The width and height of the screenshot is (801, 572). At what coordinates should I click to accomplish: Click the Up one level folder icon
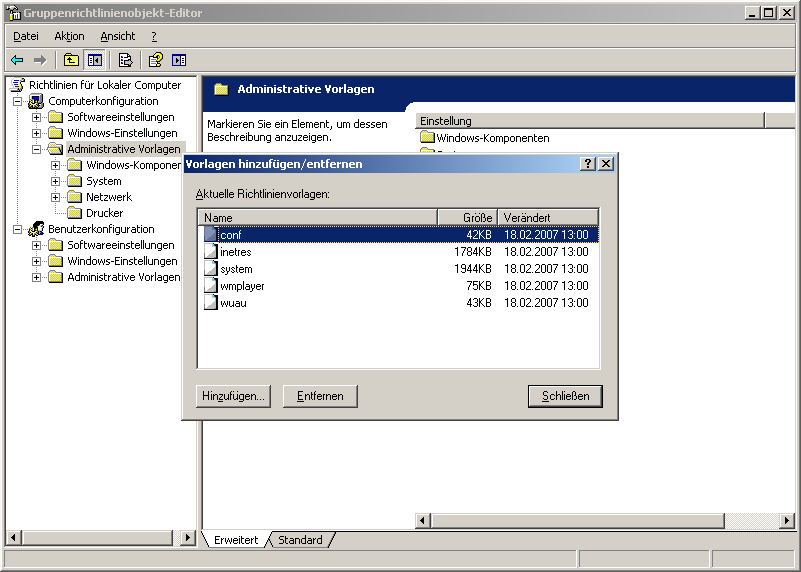71,60
